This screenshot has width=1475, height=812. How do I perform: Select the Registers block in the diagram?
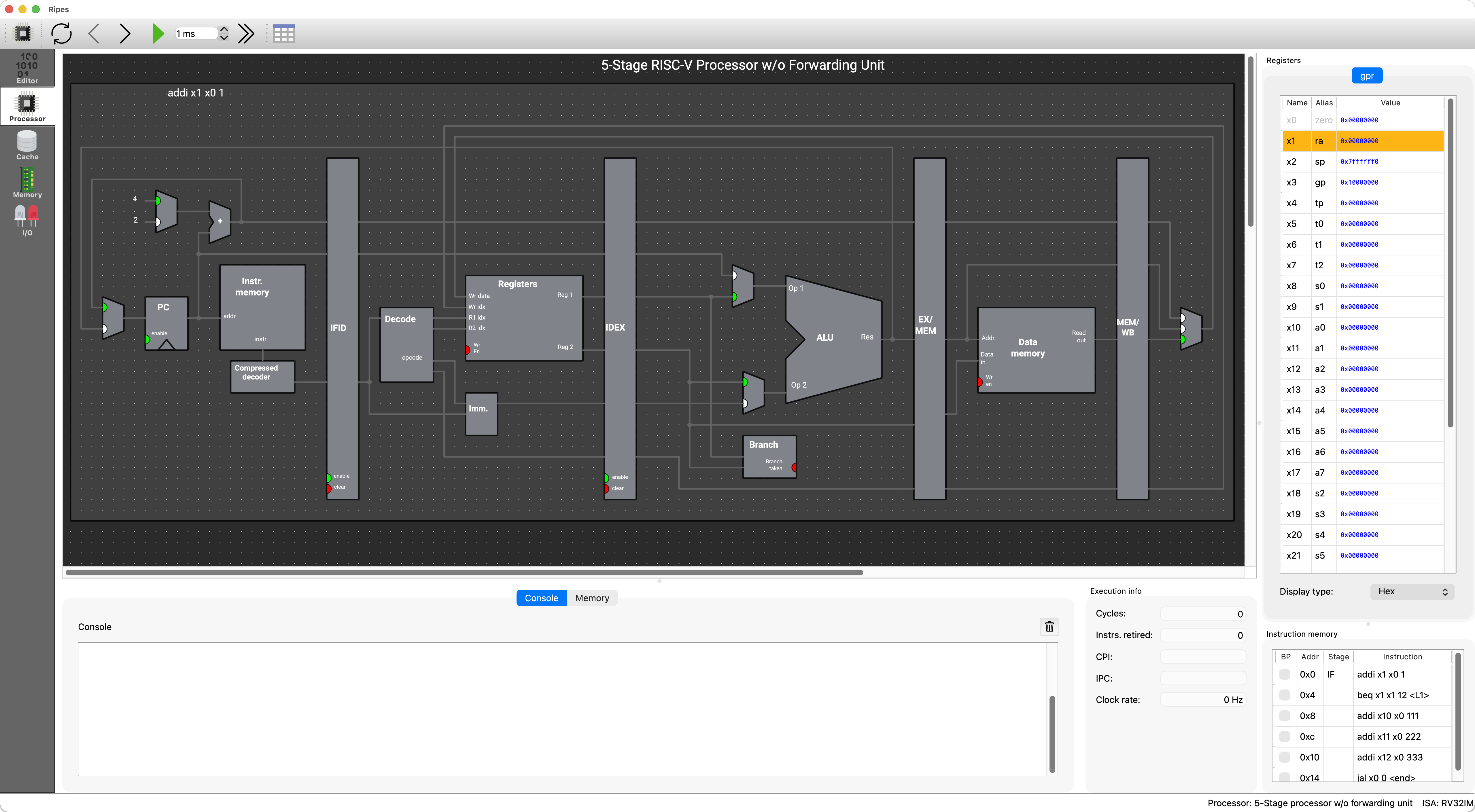(x=524, y=318)
